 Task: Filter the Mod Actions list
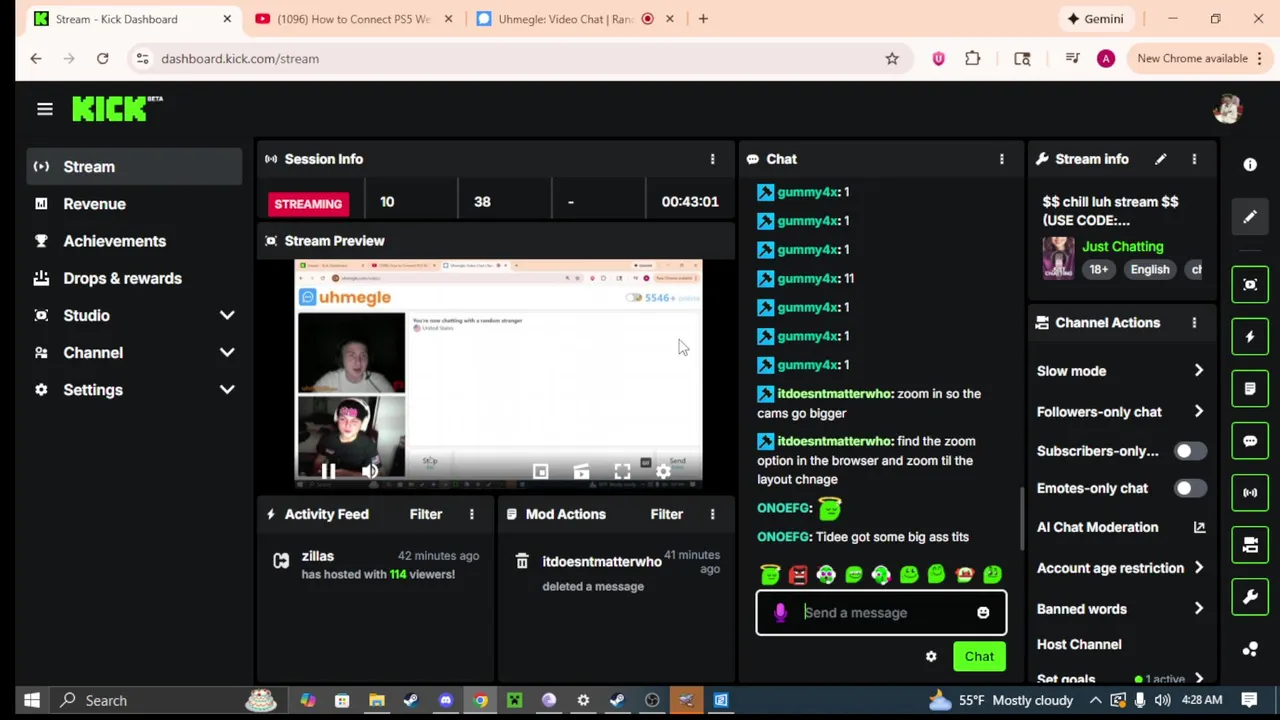pyautogui.click(x=666, y=514)
